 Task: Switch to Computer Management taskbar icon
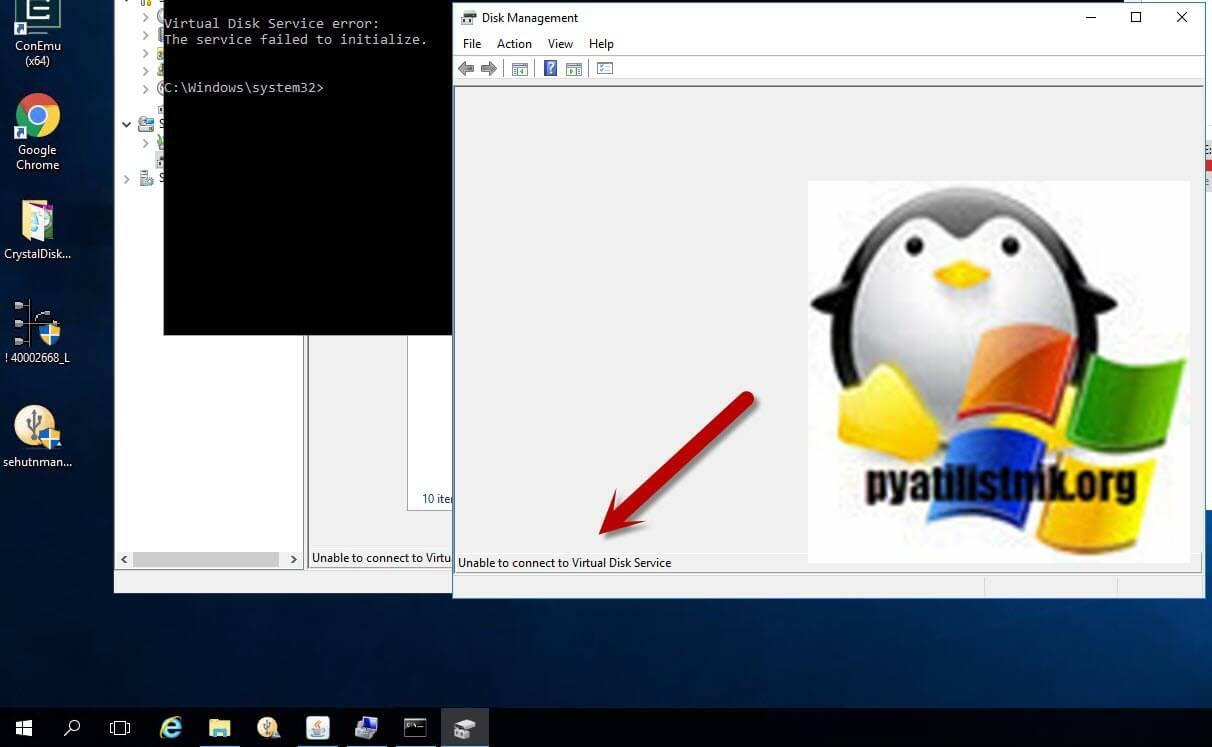point(366,727)
